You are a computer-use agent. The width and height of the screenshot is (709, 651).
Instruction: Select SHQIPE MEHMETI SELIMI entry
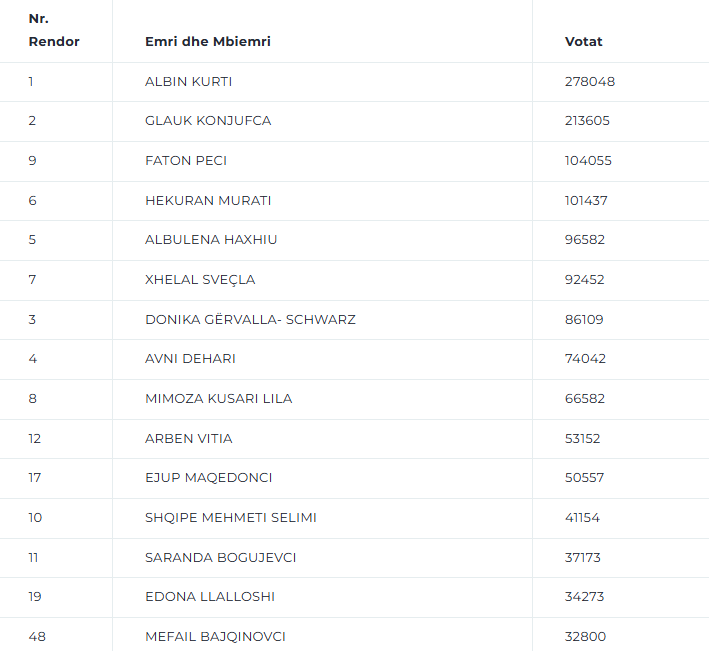(231, 518)
